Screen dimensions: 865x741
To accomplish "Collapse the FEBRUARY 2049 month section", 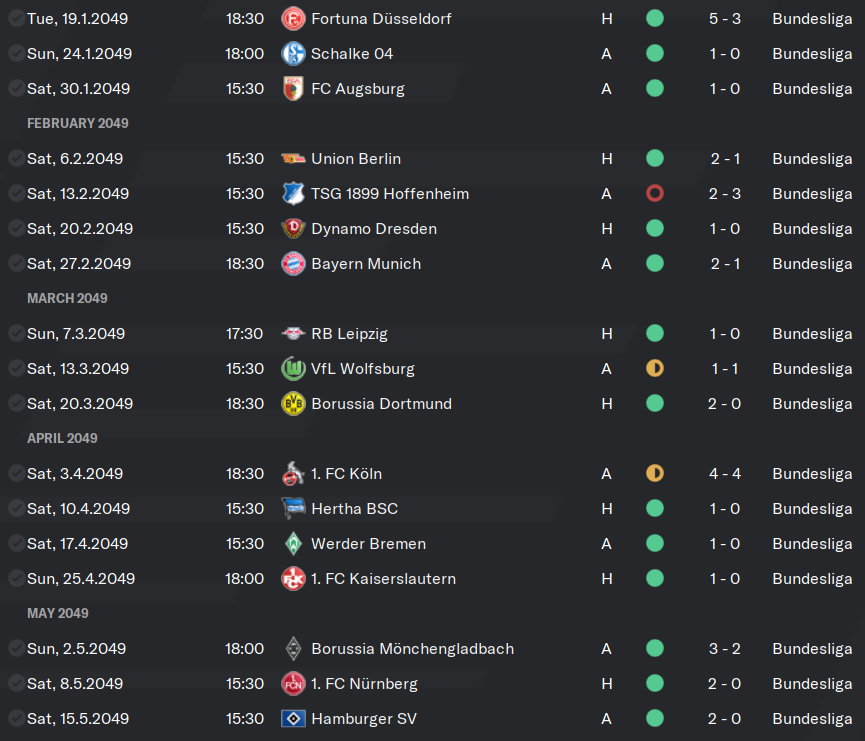I will (78, 123).
